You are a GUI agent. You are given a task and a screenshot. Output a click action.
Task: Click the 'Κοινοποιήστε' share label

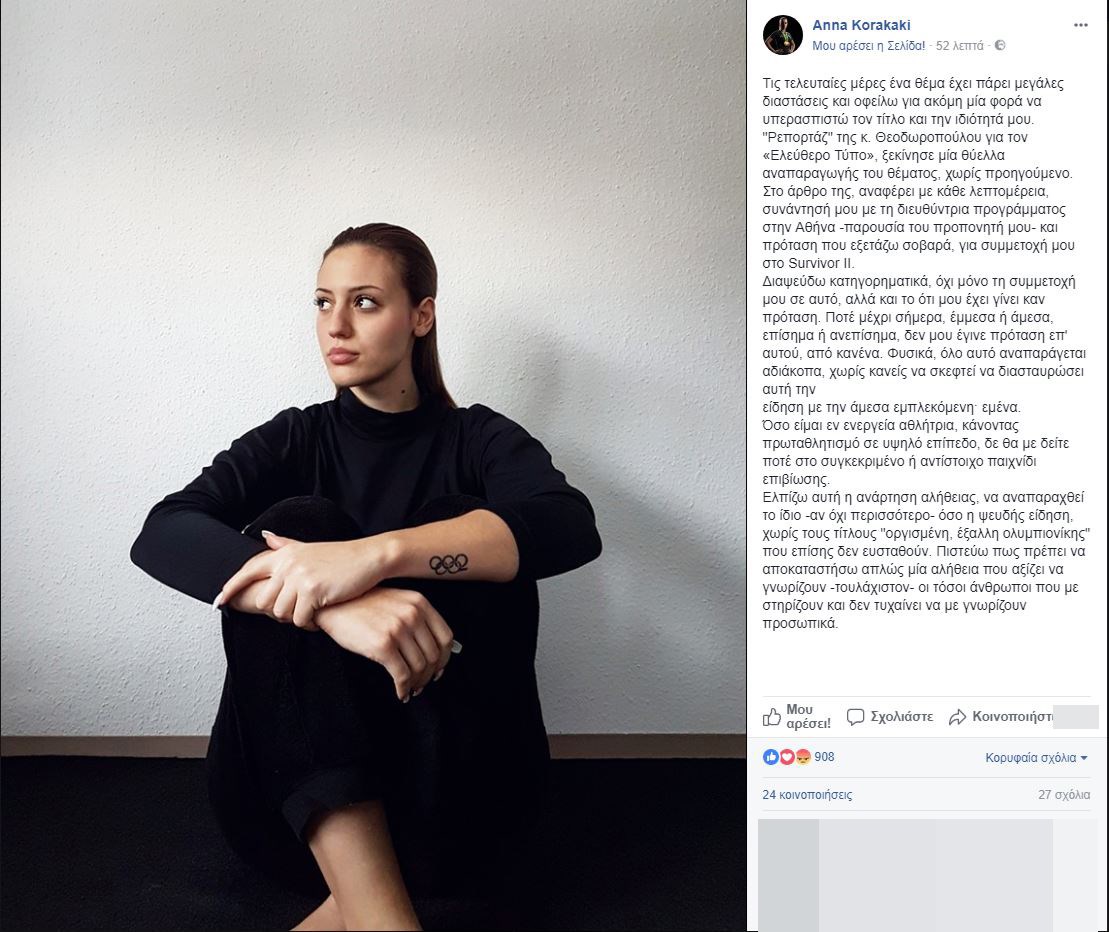point(1012,716)
